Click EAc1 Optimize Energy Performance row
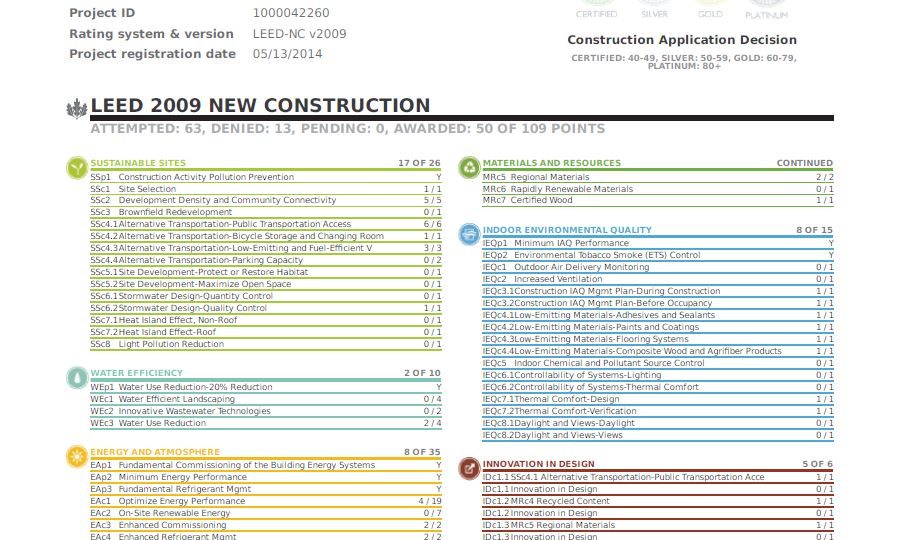The image size is (906, 540). click(266, 501)
